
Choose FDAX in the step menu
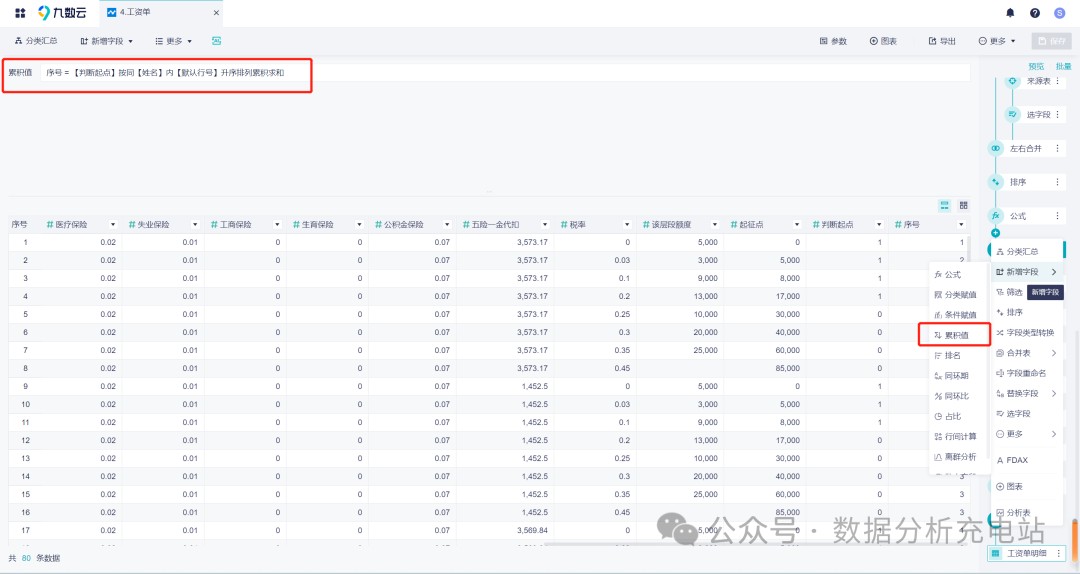(1027, 460)
